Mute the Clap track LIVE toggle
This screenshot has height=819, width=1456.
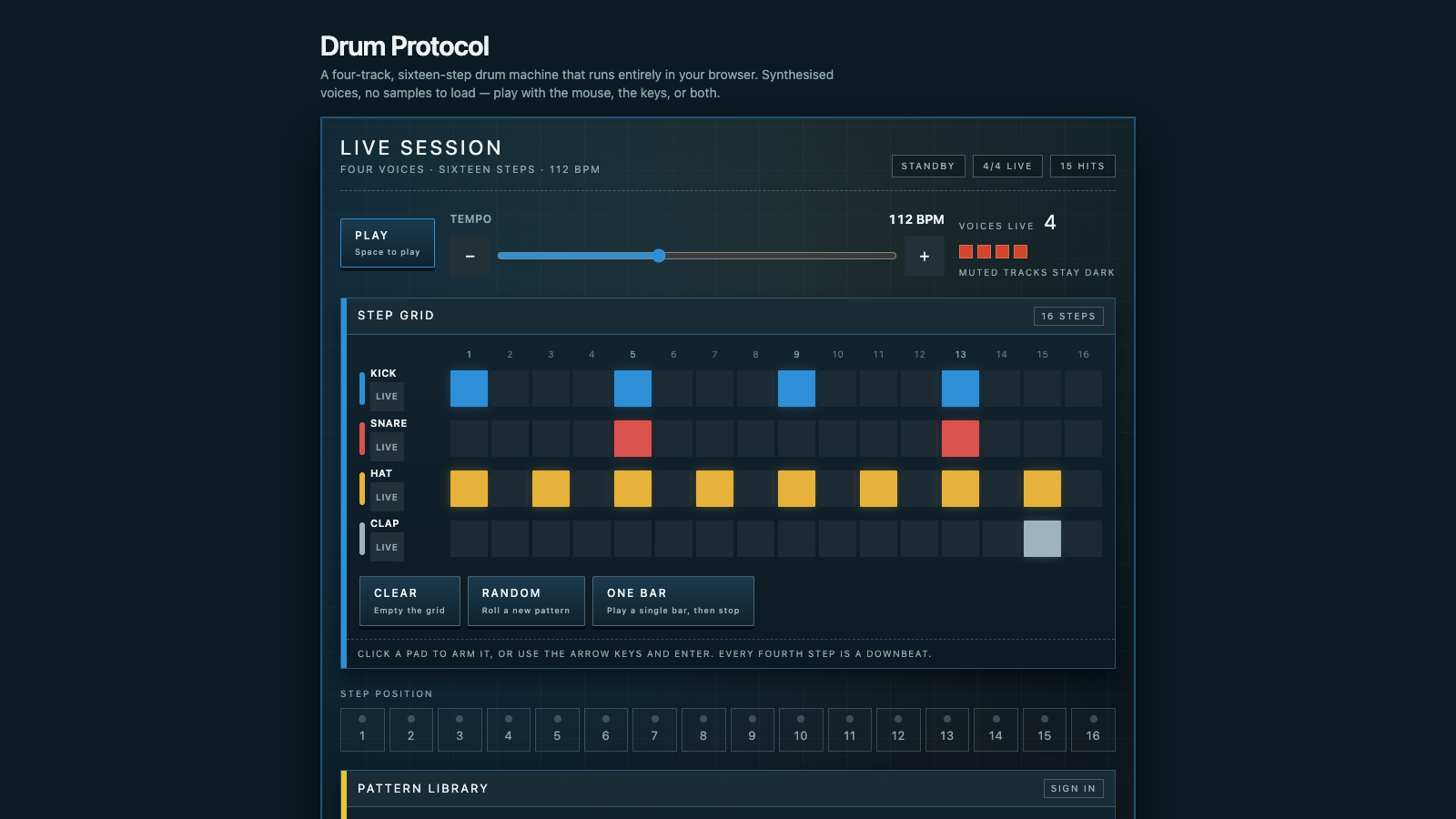pos(387,547)
